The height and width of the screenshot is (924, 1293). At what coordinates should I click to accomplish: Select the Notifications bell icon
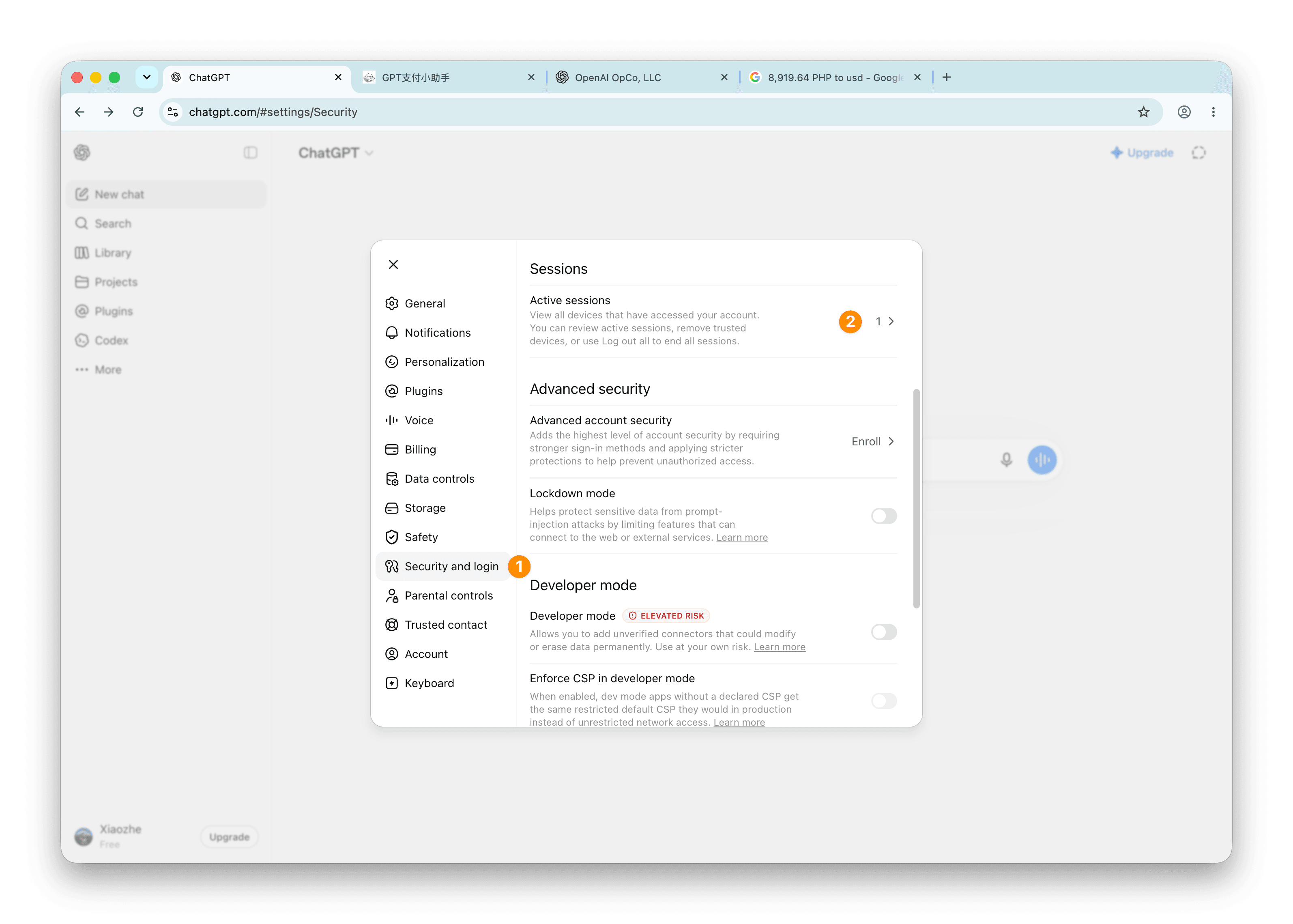pos(391,333)
